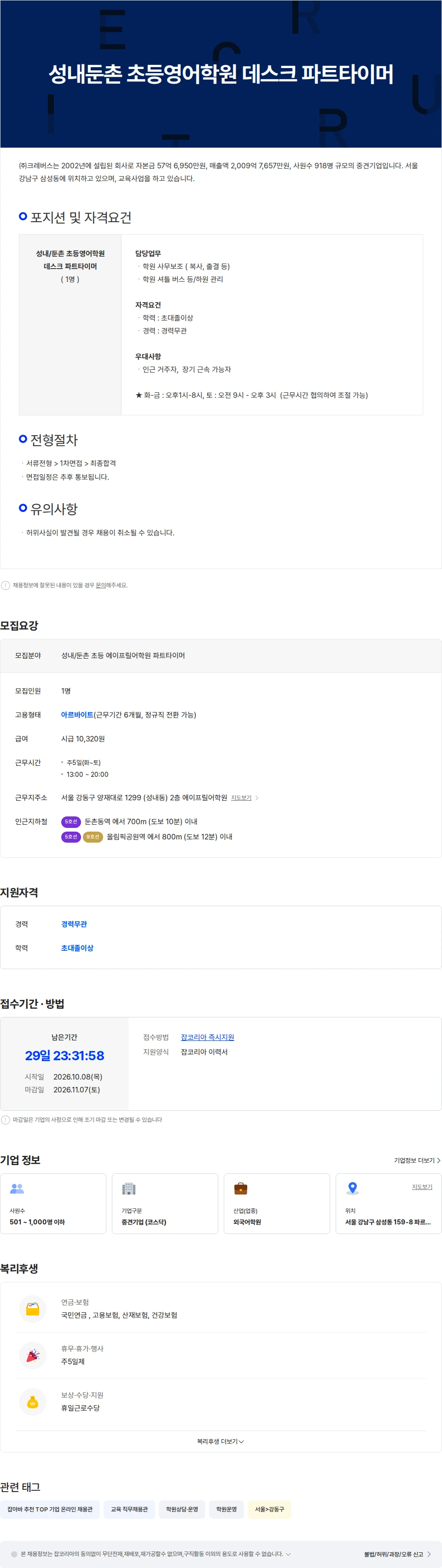Click the 9호선 subway badge

(x=93, y=836)
